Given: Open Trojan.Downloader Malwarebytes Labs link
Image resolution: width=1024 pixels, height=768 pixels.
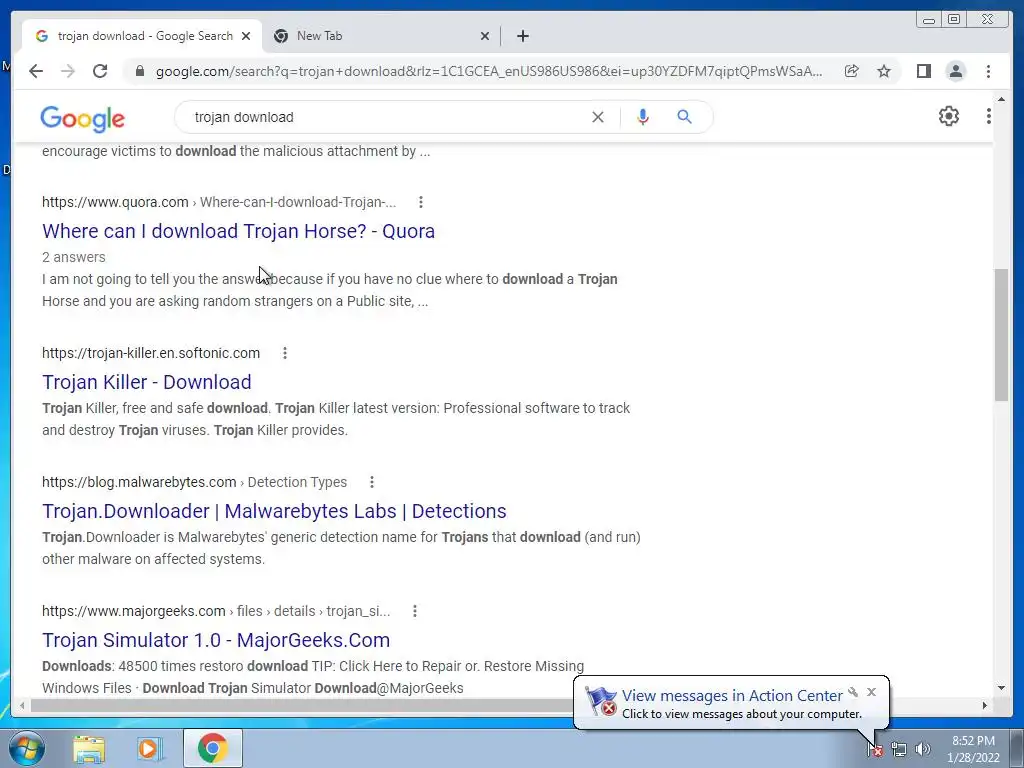Looking at the screenshot, I should [274, 511].
